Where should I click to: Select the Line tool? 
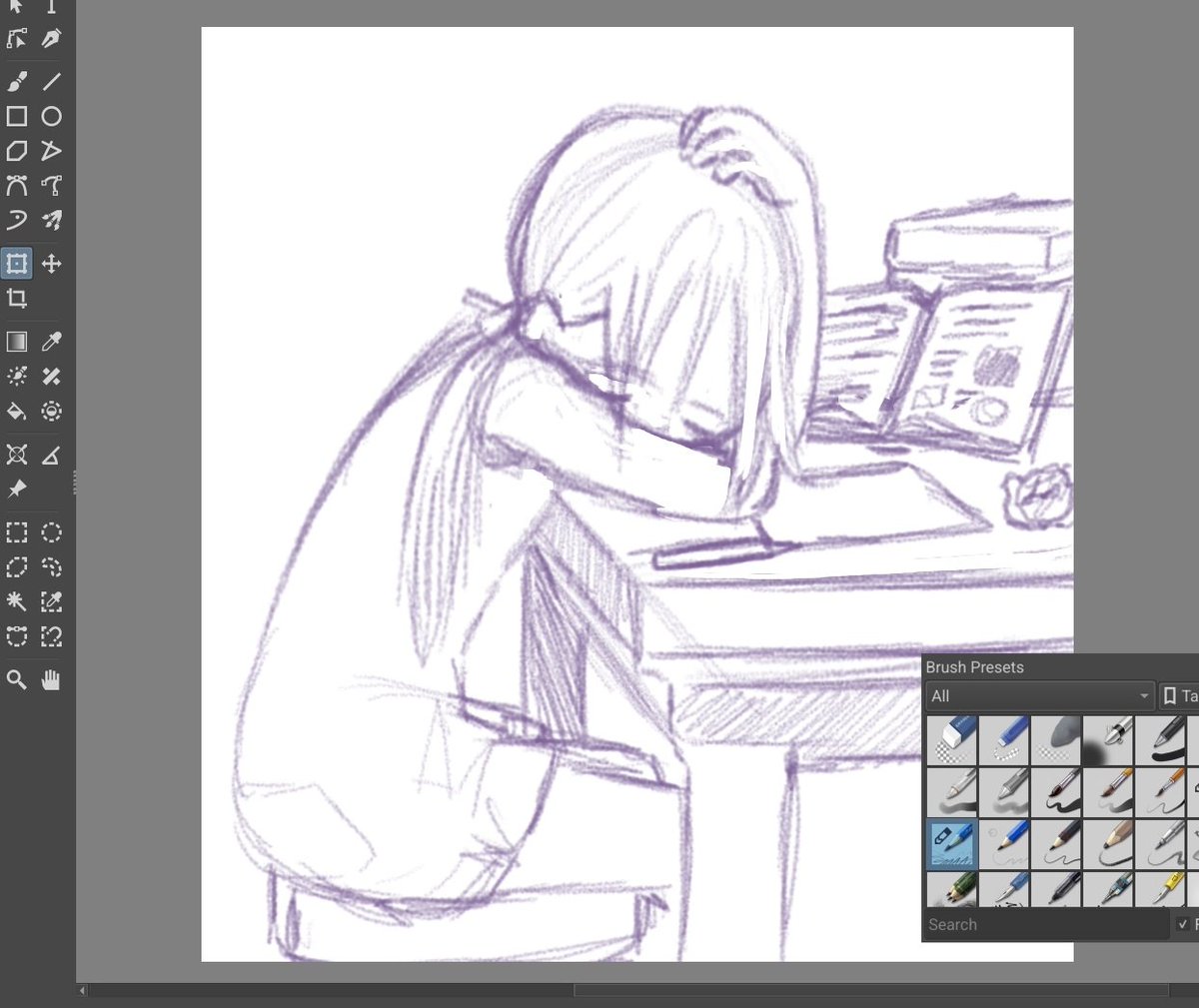(x=51, y=82)
